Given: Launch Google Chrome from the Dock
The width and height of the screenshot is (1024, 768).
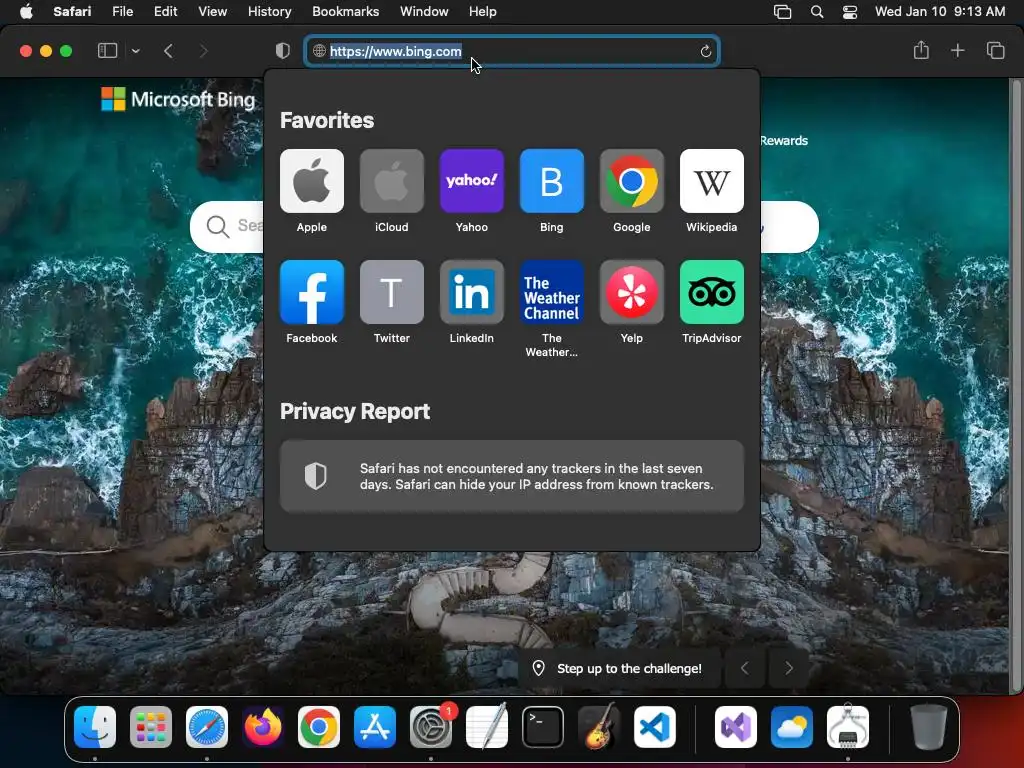Looking at the screenshot, I should 319,727.
